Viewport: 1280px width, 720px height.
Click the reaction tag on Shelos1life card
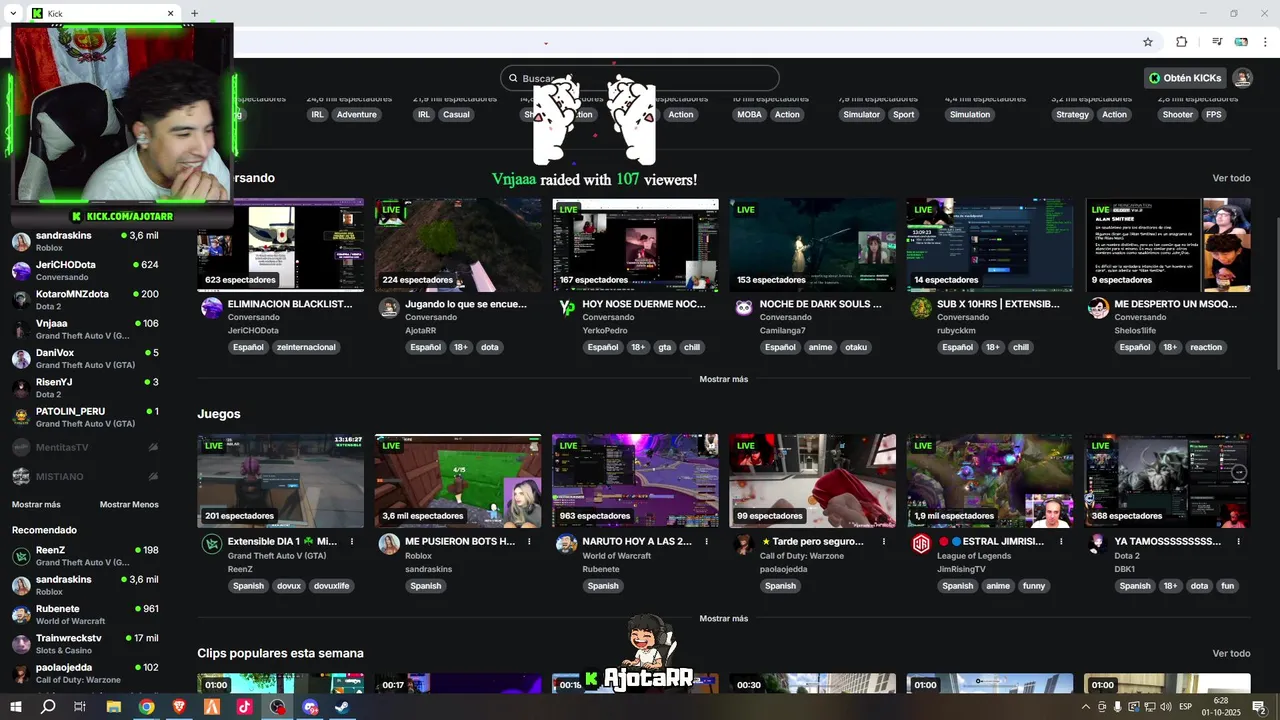1206,347
